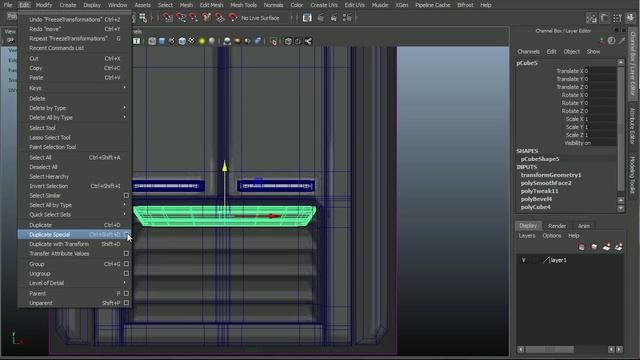Open Parent options box
Viewport: 640px width, 360px height.
[126, 293]
